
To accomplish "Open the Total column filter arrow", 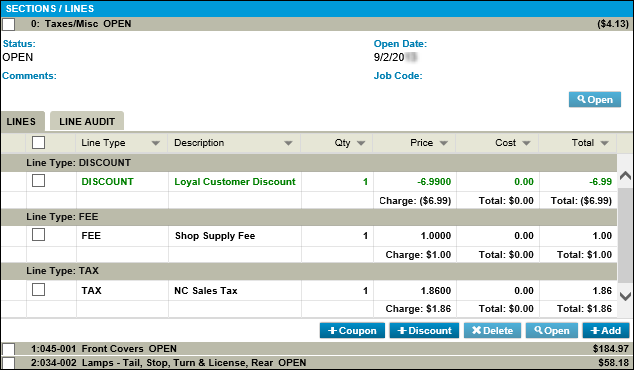I will (x=604, y=143).
